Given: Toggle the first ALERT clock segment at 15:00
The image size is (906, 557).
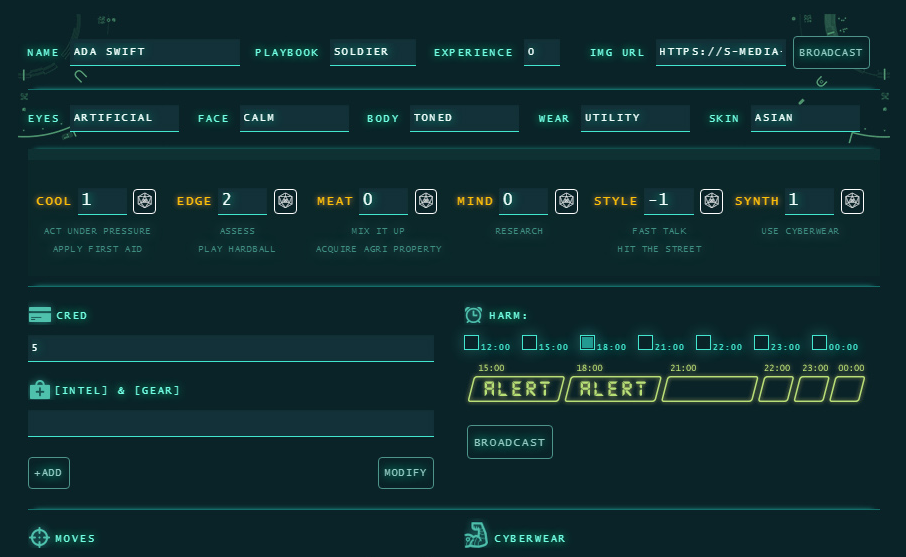Looking at the screenshot, I should [x=516, y=389].
